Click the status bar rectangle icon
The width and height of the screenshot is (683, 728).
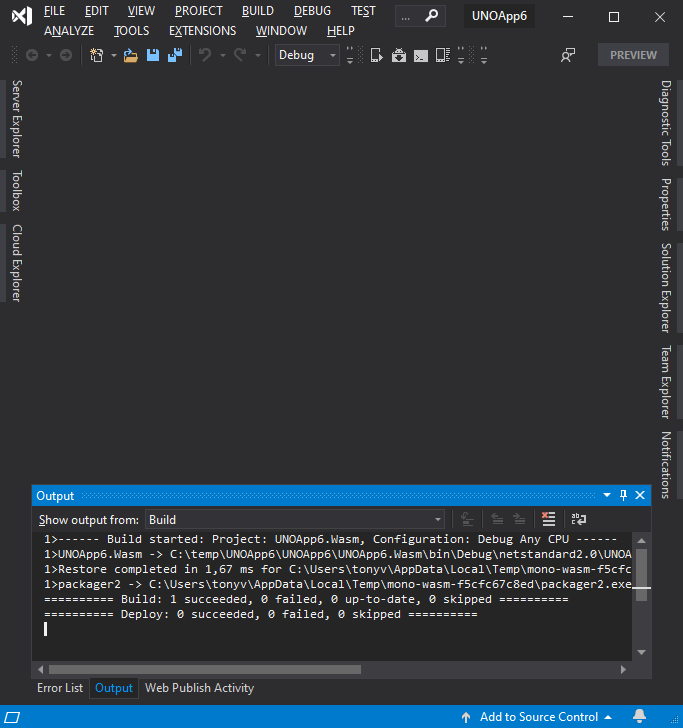[12, 717]
